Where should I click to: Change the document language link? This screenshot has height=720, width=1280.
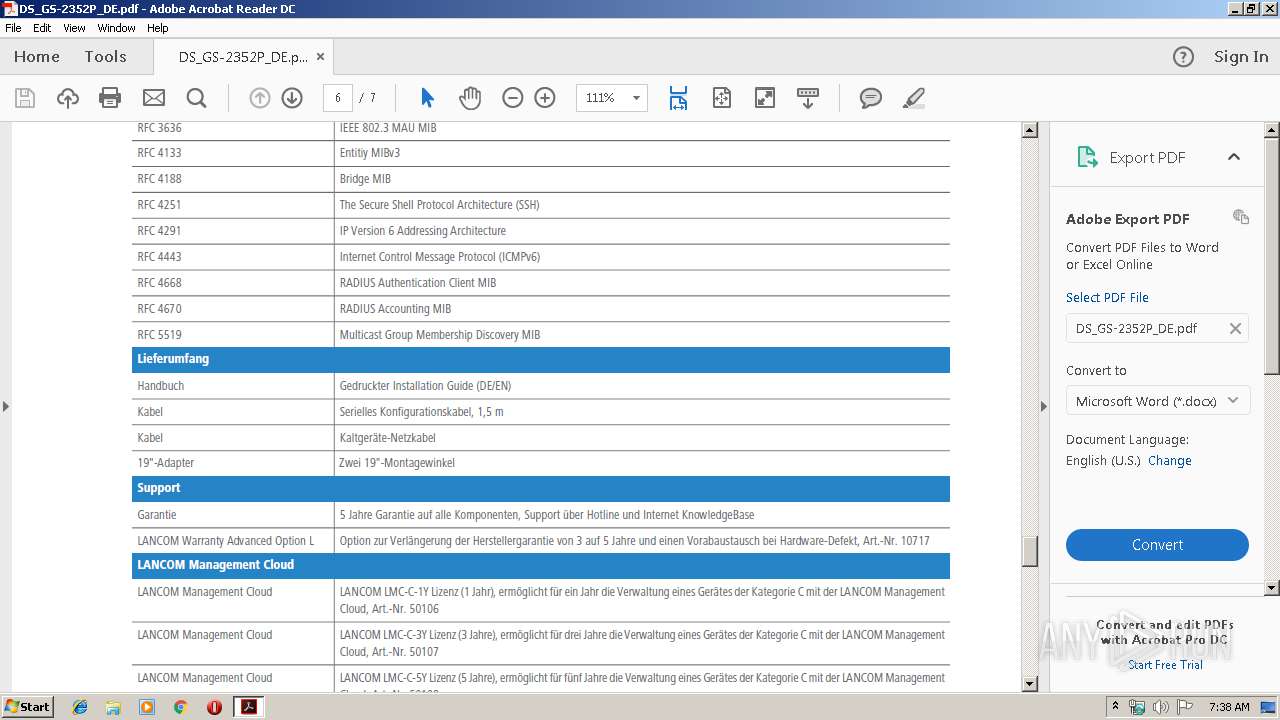click(x=1169, y=461)
